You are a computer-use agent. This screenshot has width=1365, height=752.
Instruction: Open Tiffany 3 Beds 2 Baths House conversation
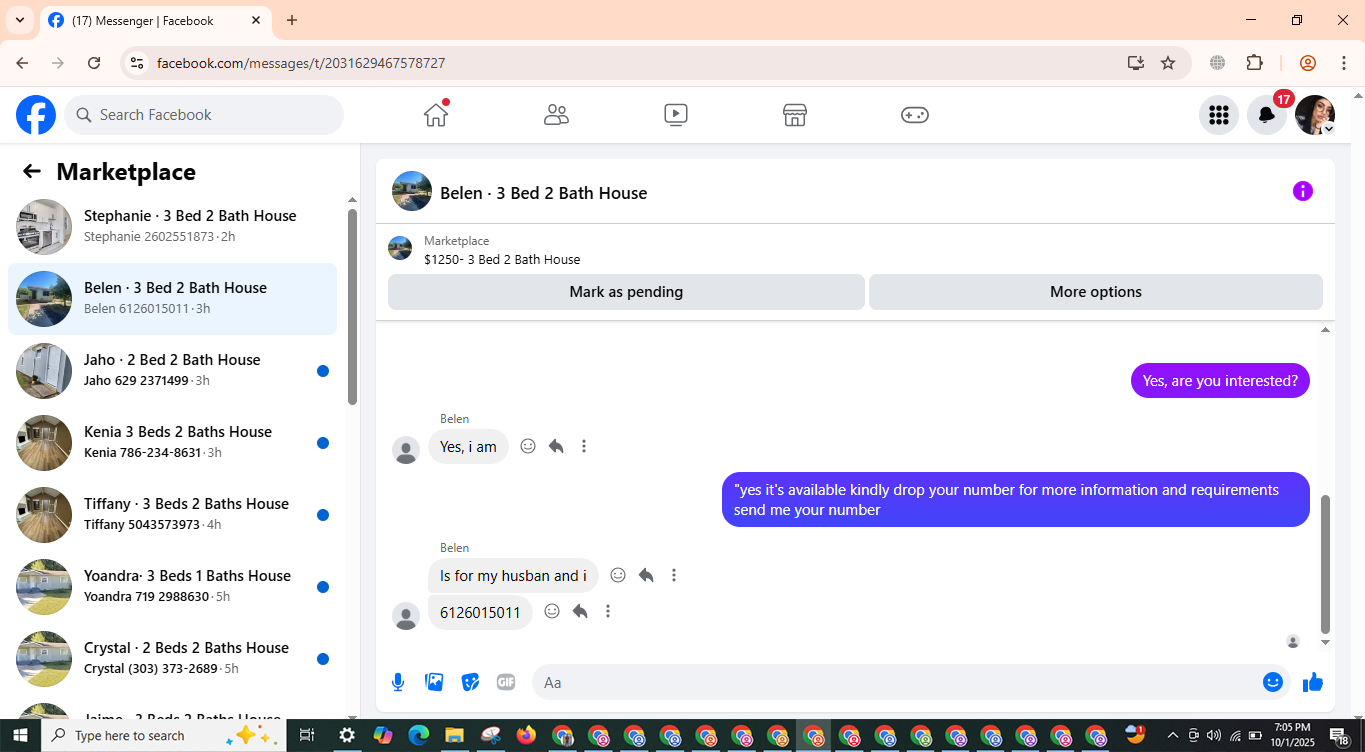172,515
